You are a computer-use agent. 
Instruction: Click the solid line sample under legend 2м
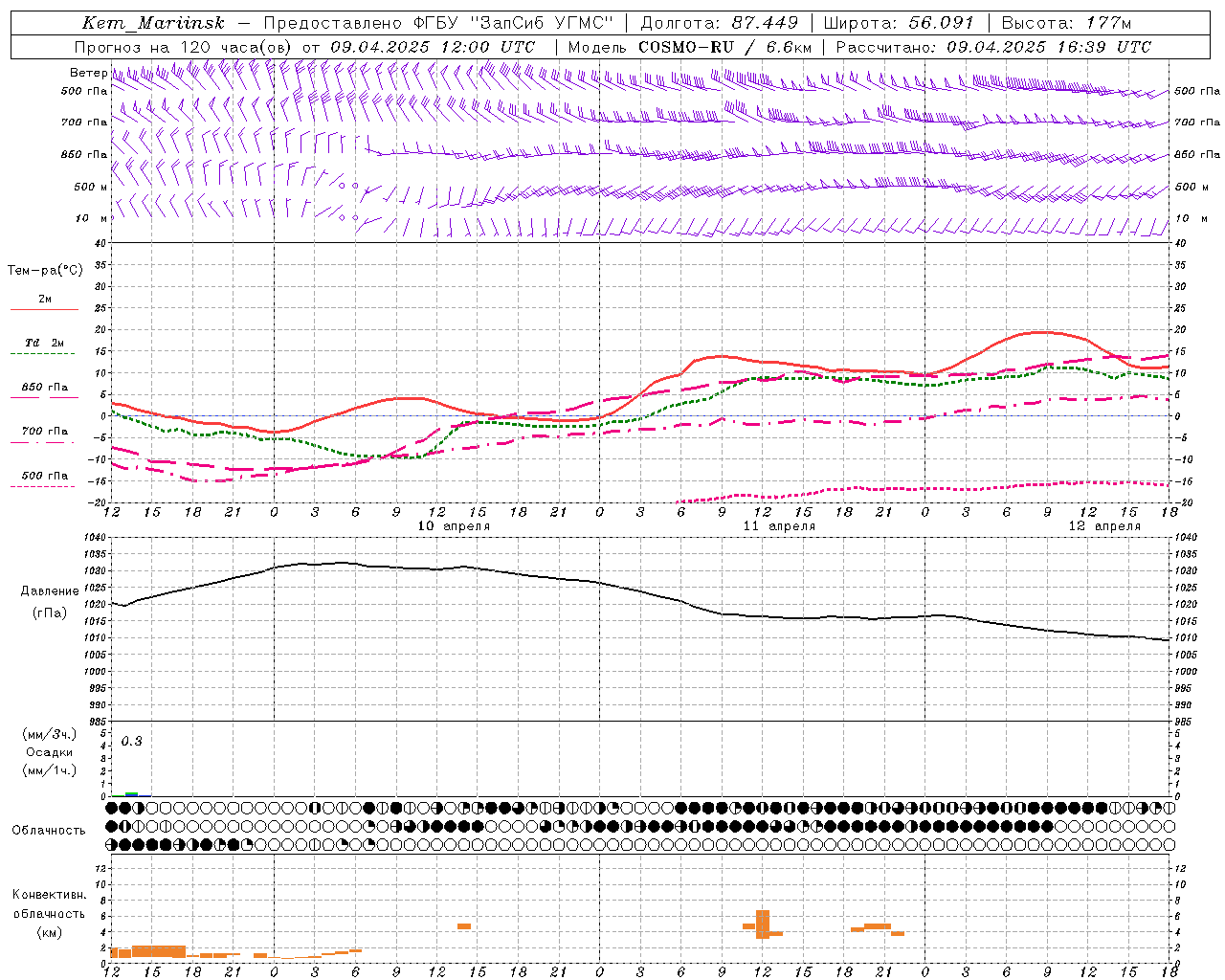click(x=44, y=310)
